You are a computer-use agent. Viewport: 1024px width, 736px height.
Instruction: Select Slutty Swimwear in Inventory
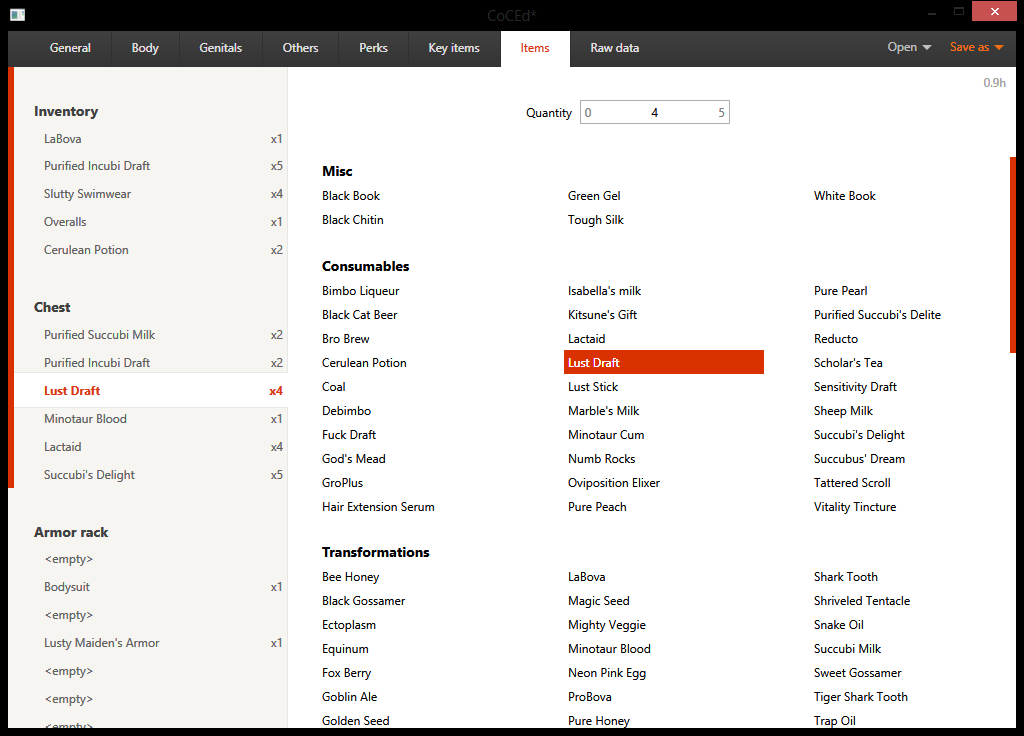coord(88,194)
